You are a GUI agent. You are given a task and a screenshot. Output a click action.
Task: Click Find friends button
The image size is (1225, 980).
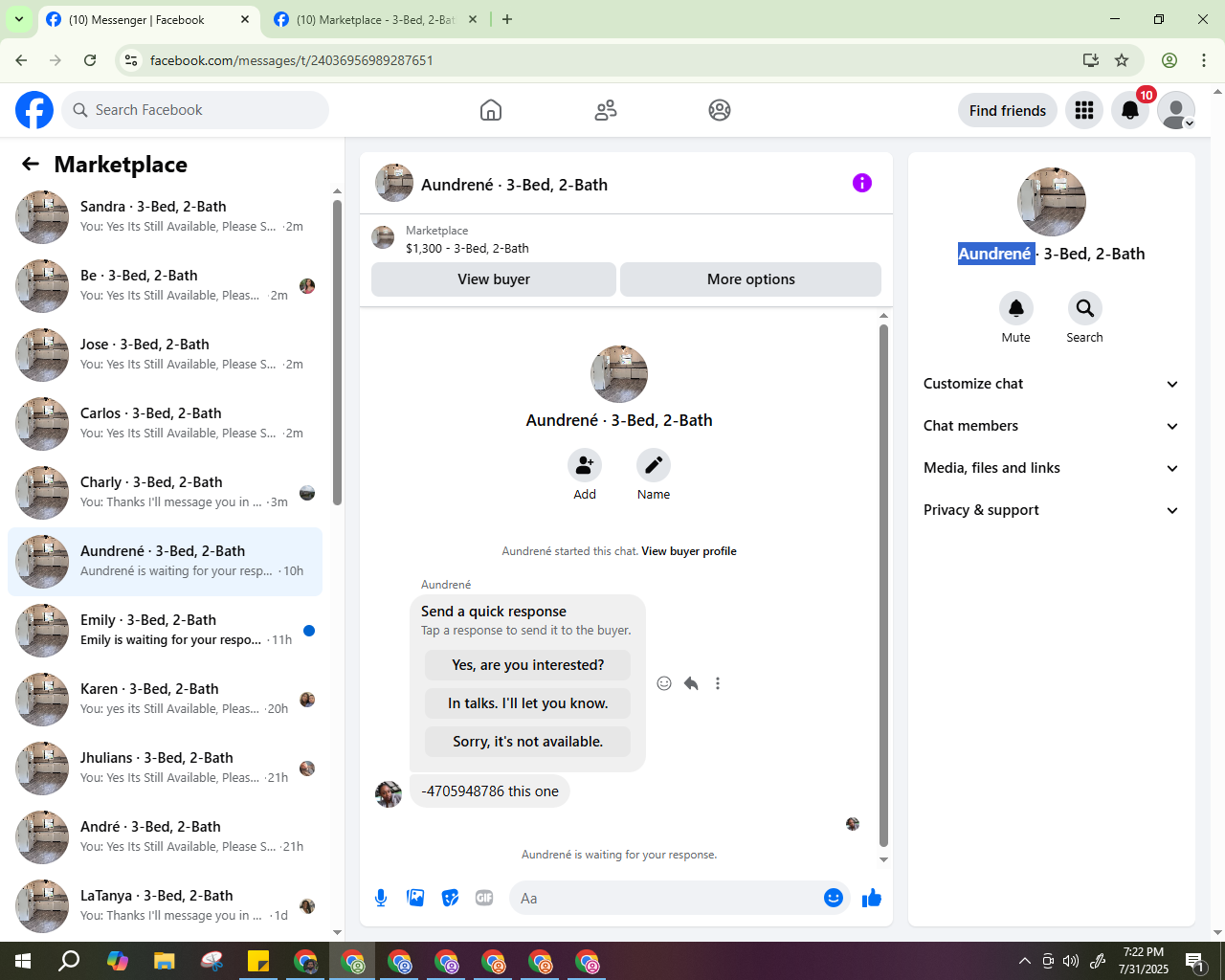tap(1008, 110)
